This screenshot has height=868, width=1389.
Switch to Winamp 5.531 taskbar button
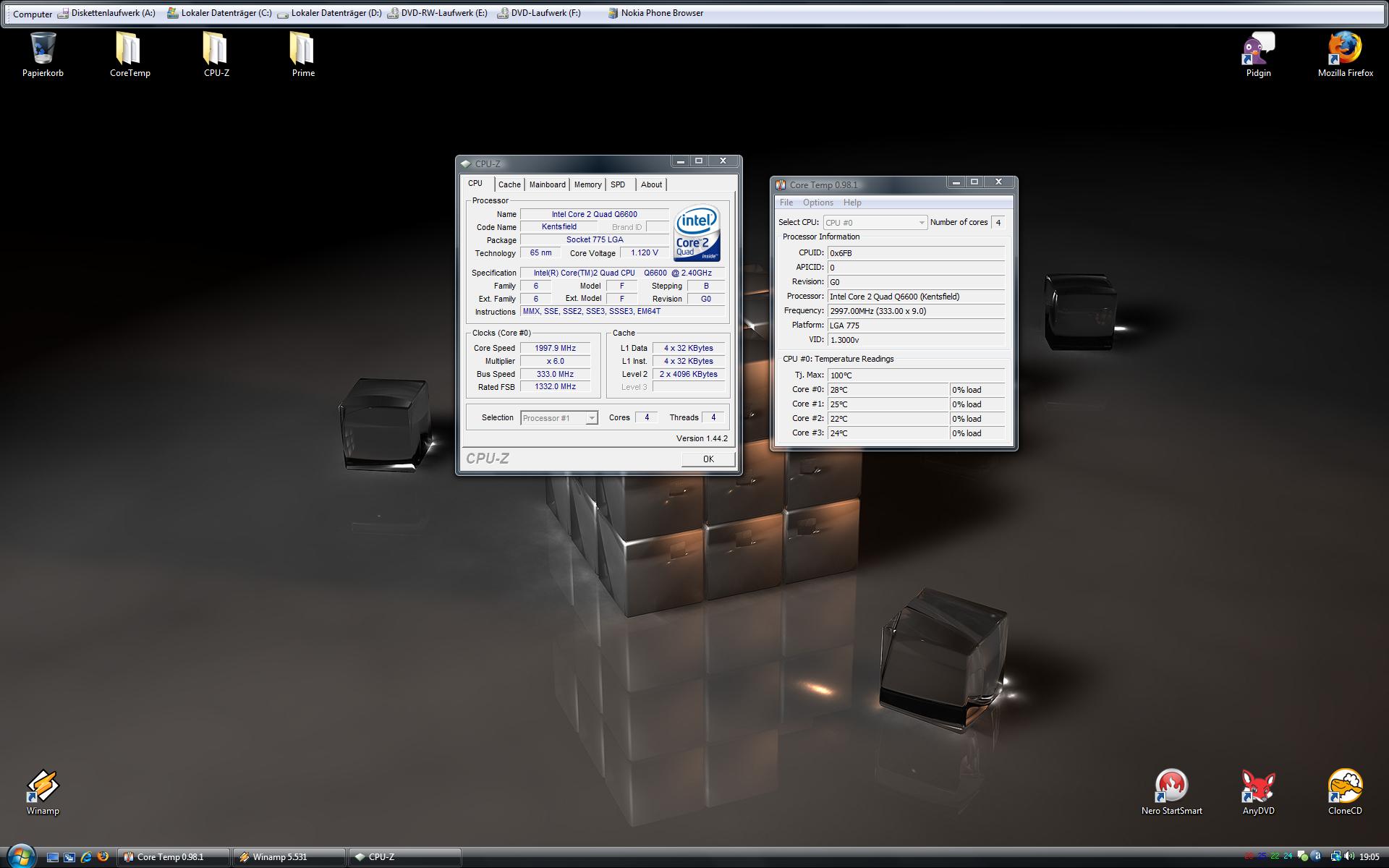[289, 857]
